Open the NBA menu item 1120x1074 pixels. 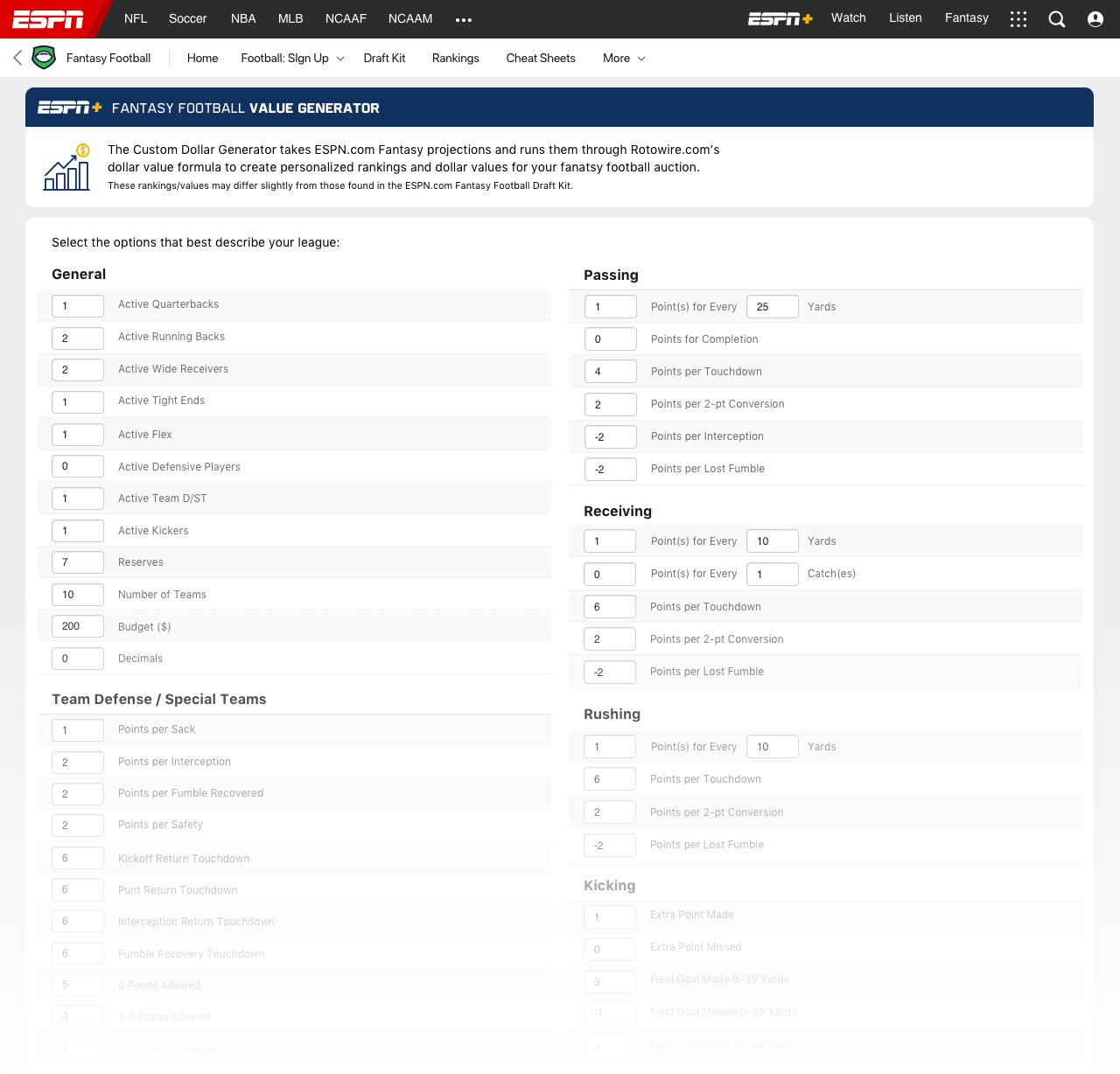click(x=243, y=18)
